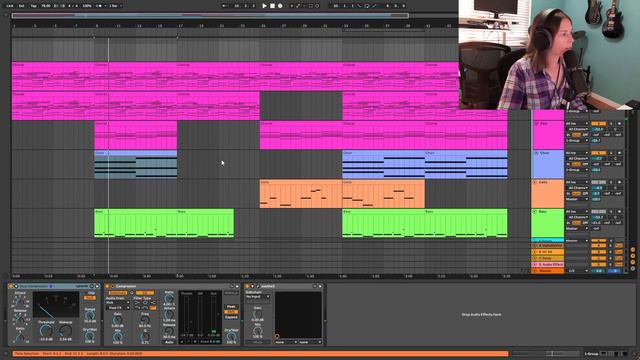
Task: Click Compressor Auto release button
Action: pyautogui.click(x=169, y=342)
